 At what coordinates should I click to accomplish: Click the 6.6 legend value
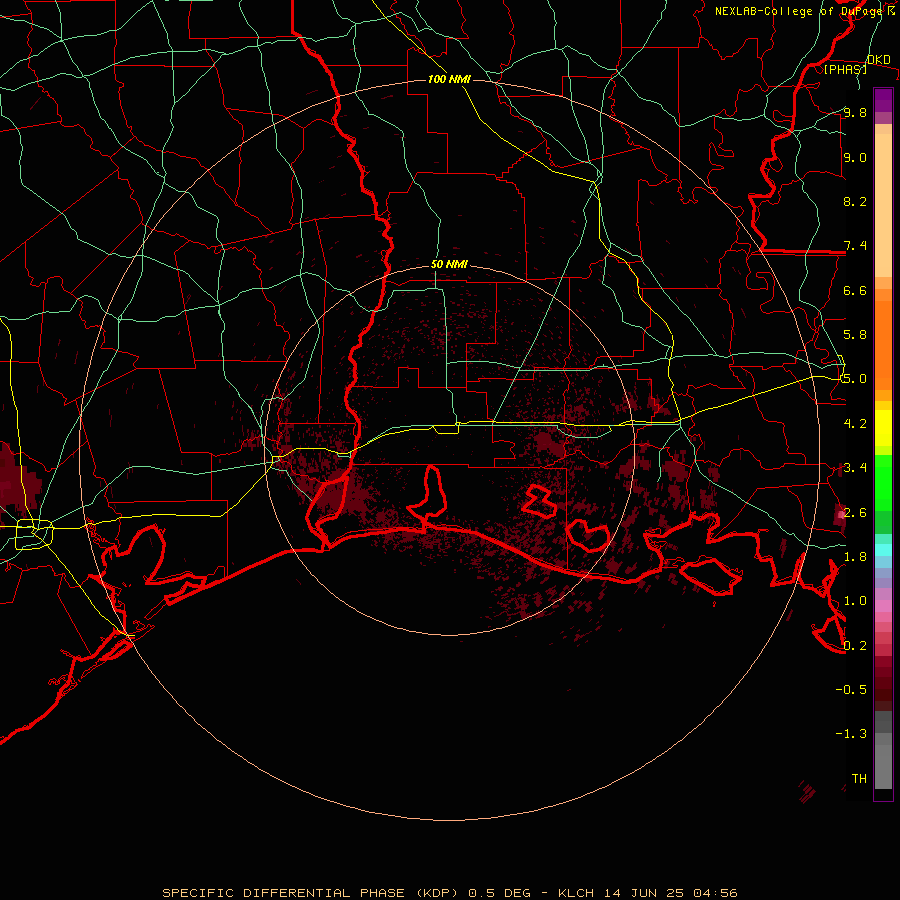point(855,290)
